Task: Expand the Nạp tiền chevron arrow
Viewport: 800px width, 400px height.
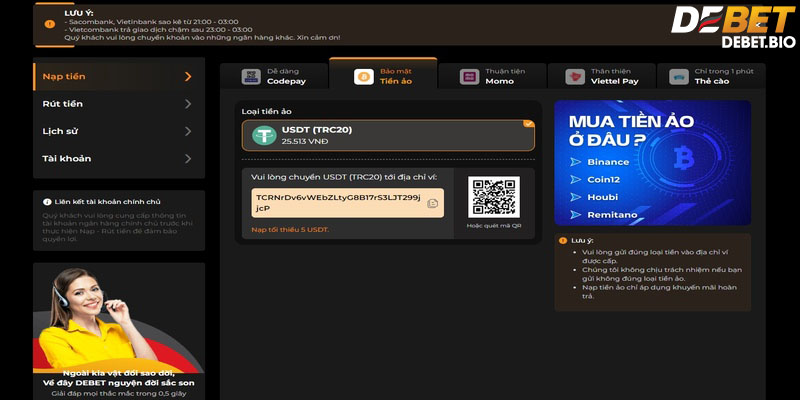Action: tap(188, 77)
